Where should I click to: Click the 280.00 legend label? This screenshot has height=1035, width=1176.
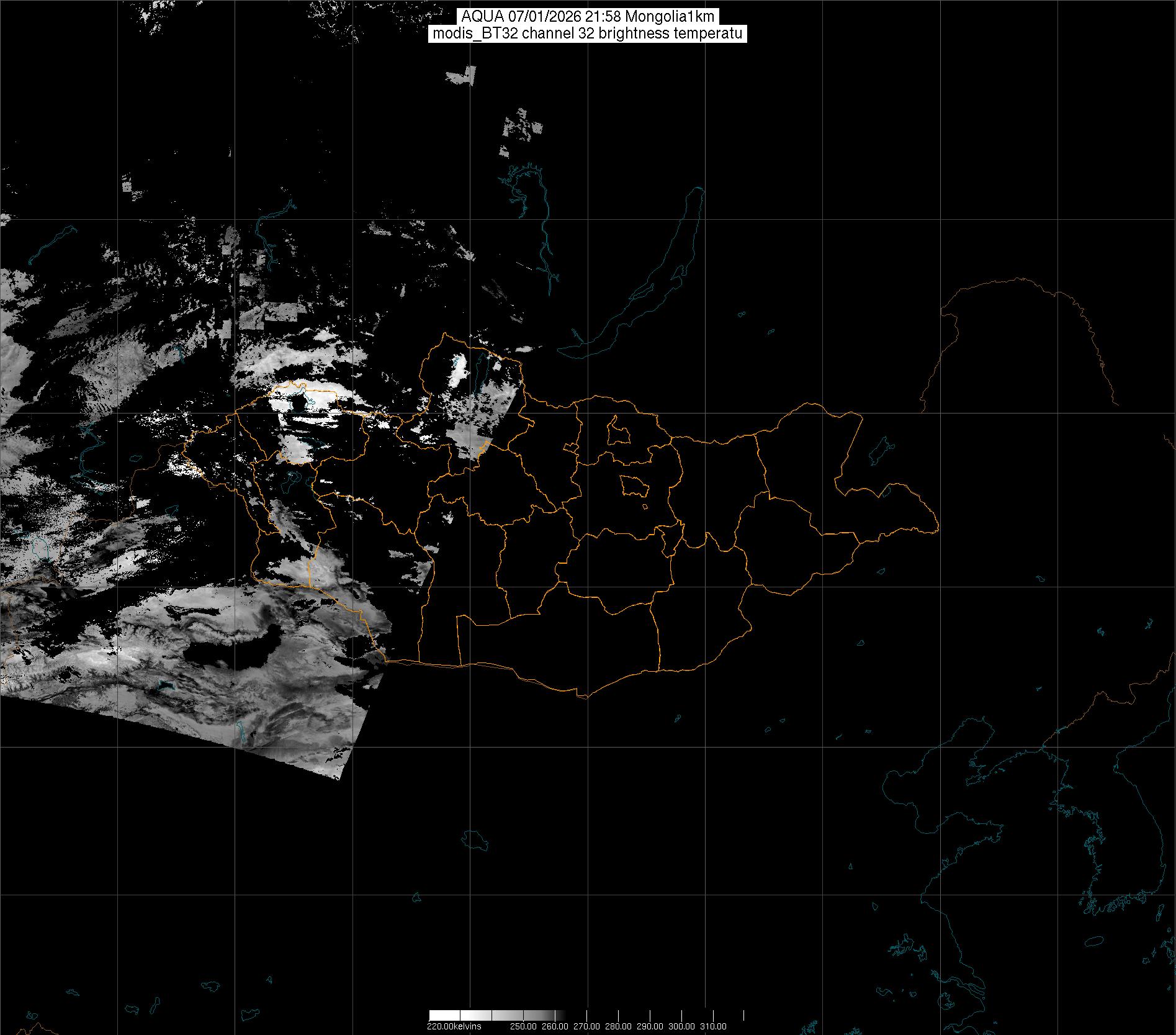pyautogui.click(x=618, y=1026)
